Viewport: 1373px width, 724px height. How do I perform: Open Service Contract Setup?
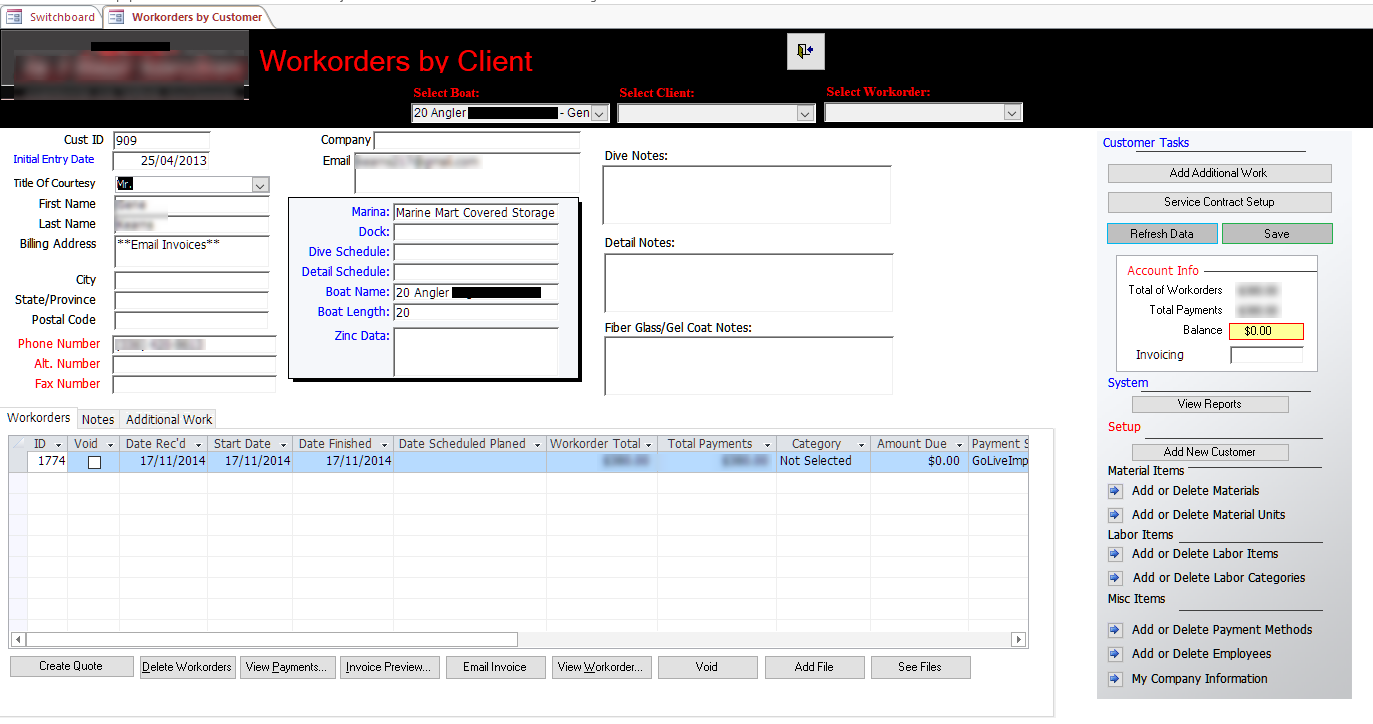point(1219,202)
